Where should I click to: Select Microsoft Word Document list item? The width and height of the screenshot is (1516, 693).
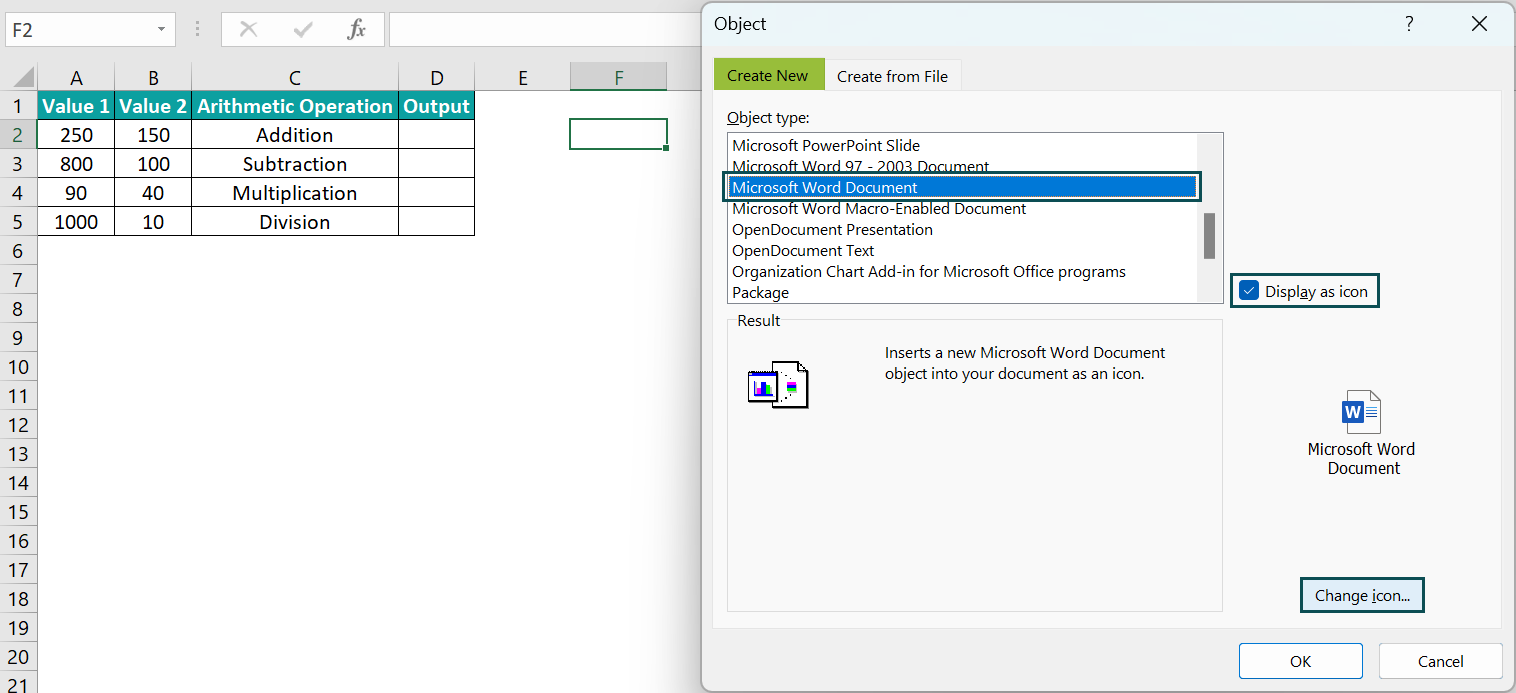(963, 187)
